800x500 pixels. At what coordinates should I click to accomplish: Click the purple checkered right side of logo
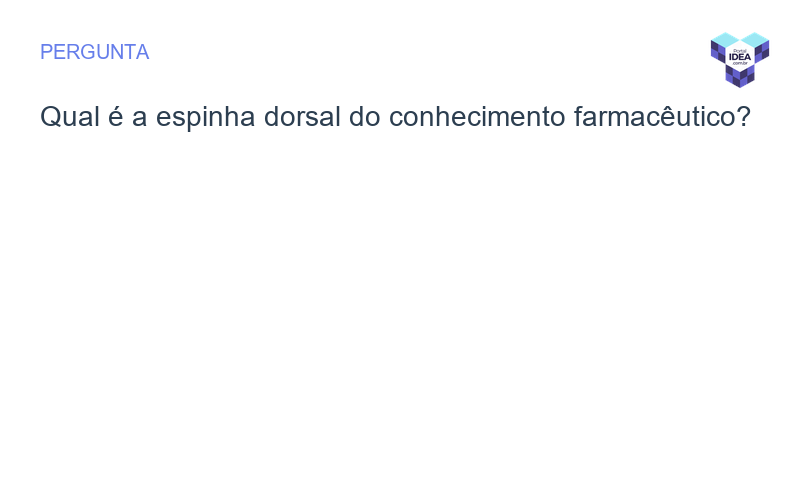763,51
